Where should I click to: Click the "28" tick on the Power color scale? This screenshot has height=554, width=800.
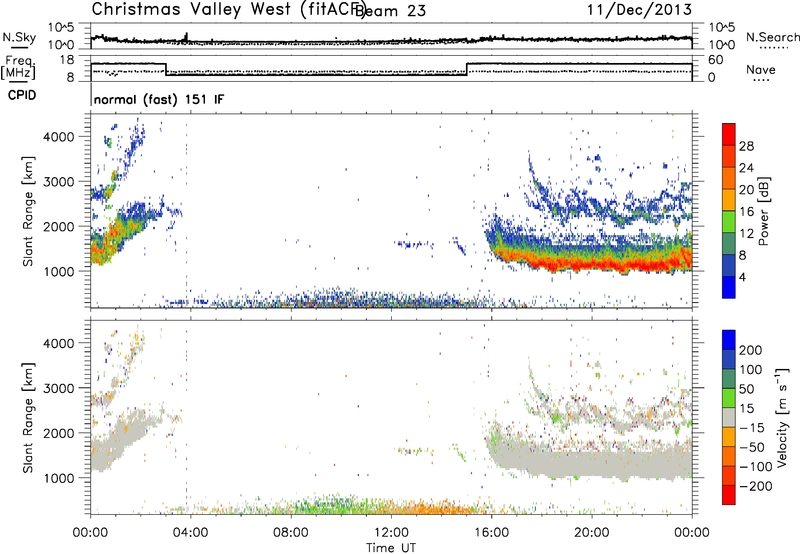(x=746, y=146)
